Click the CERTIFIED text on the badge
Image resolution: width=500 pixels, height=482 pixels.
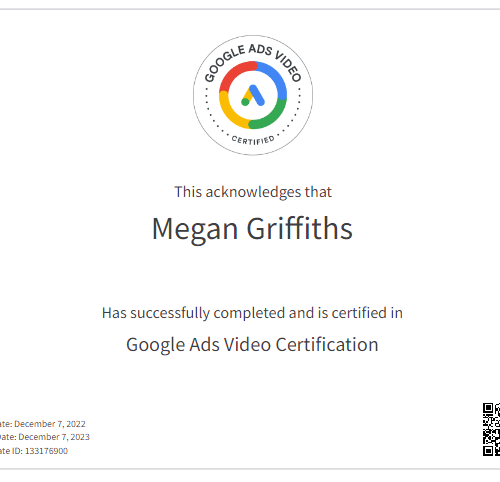[253, 140]
